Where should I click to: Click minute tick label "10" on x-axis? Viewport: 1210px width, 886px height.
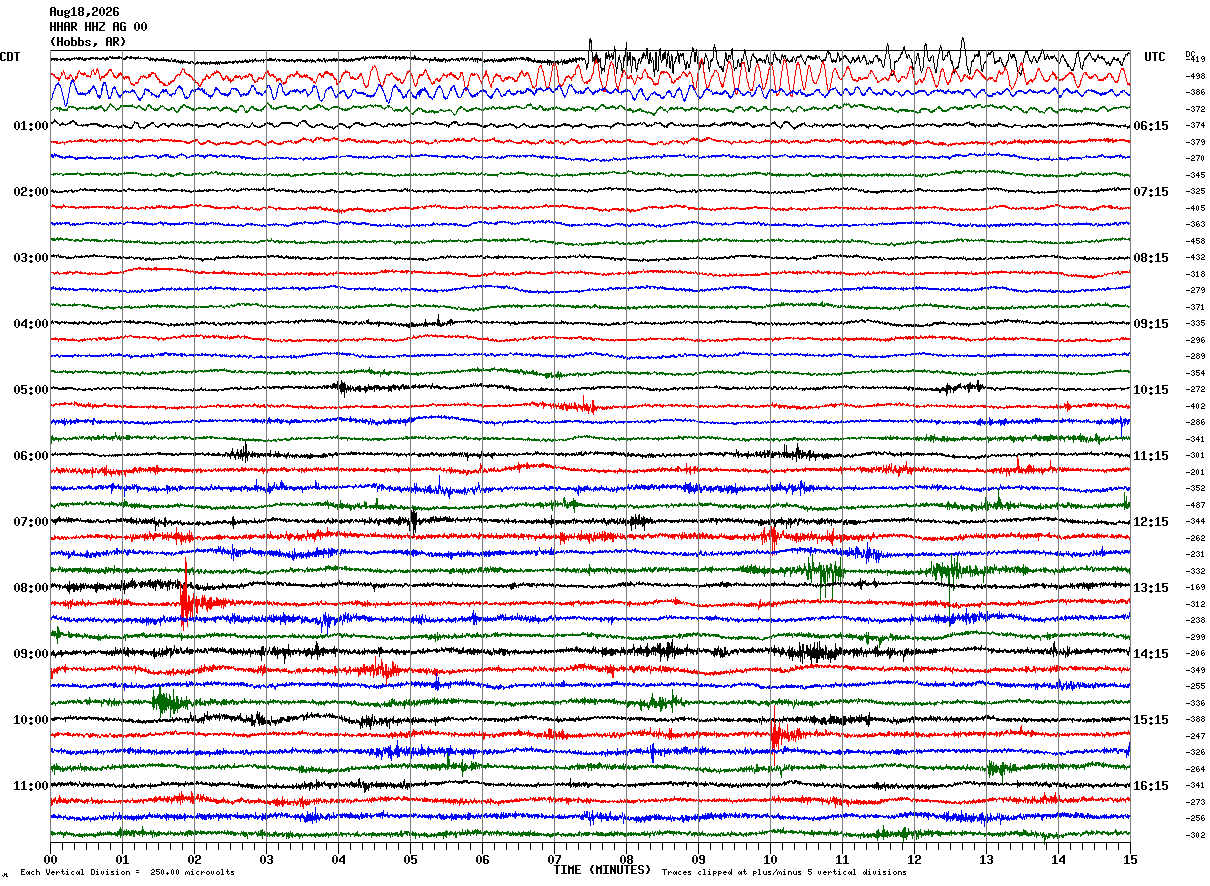click(x=770, y=859)
